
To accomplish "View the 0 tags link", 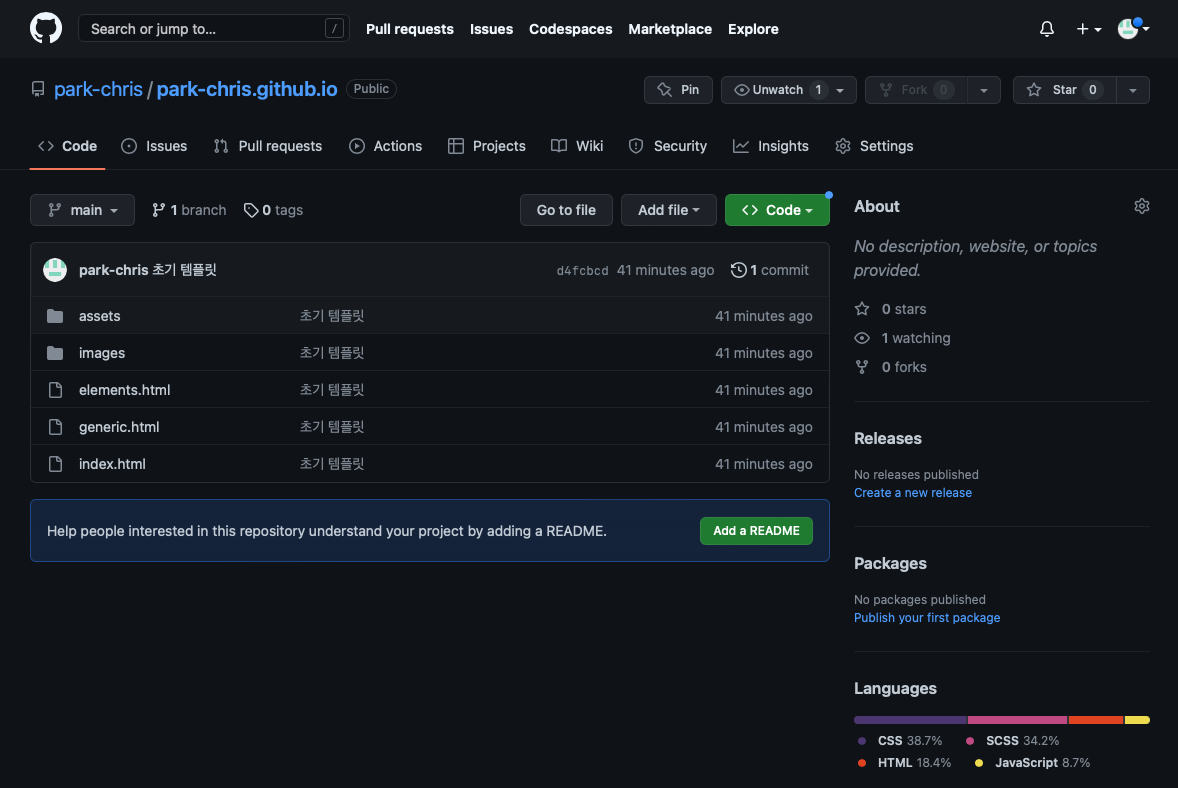I will click(273, 210).
